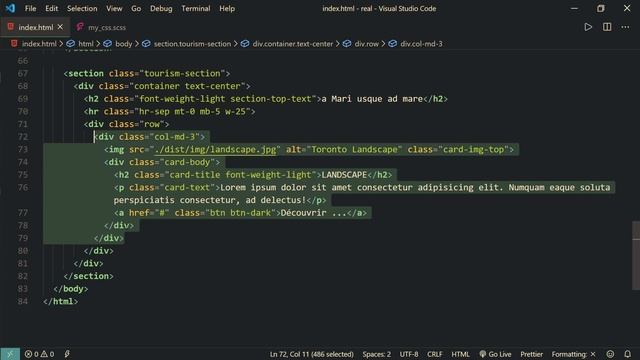Viewport: 640px width, 360px height.
Task: Select the body breadcrumb item
Action: coord(124,44)
